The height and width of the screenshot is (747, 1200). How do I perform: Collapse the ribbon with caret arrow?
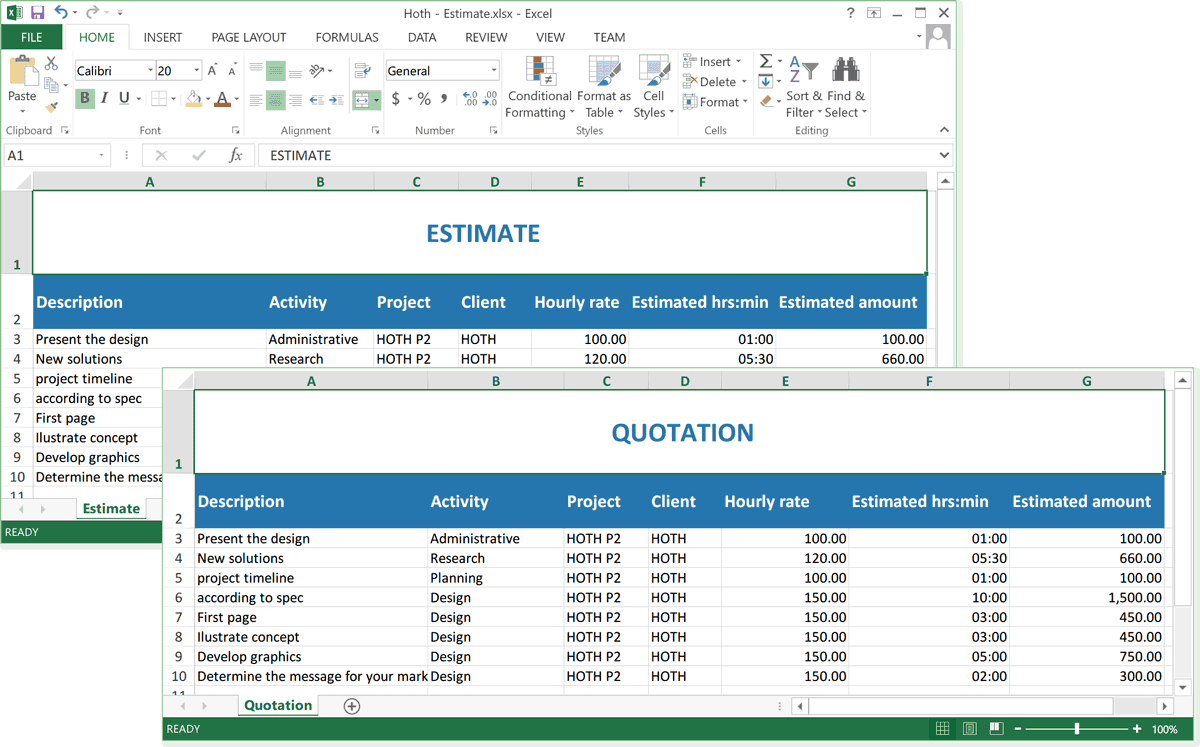(944, 131)
